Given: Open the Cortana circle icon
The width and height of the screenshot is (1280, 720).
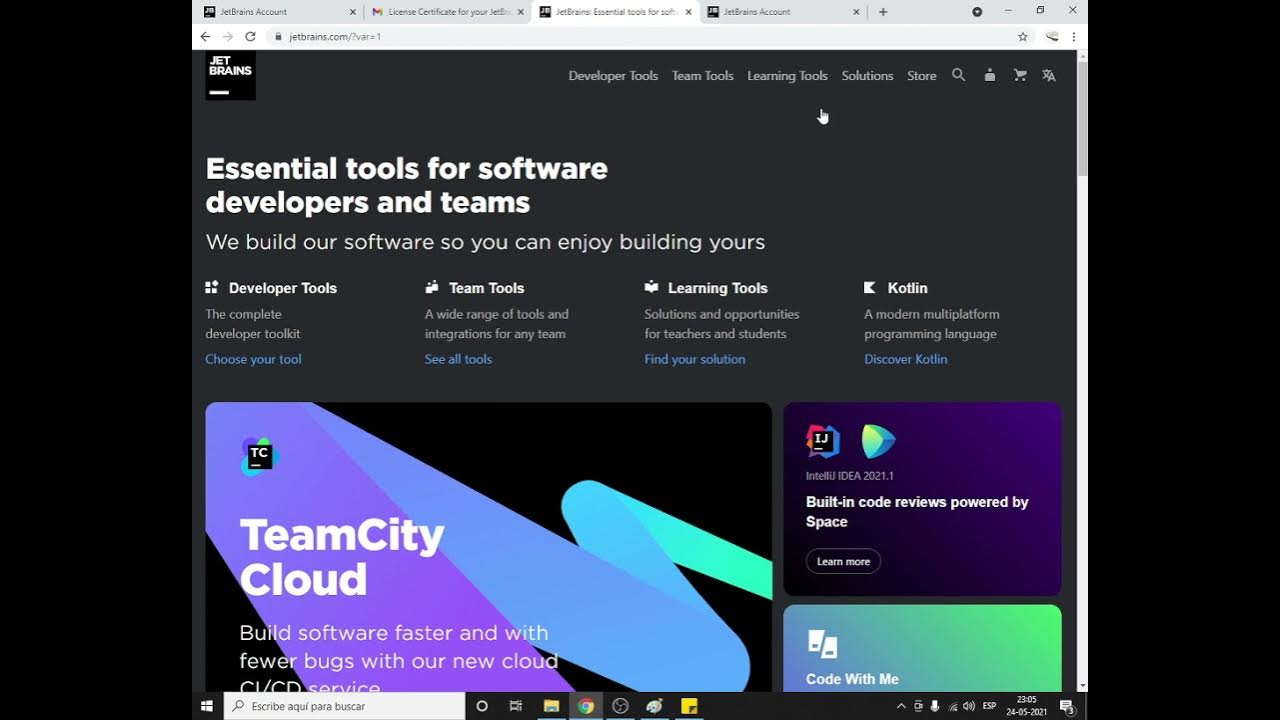Looking at the screenshot, I should pyautogui.click(x=482, y=706).
